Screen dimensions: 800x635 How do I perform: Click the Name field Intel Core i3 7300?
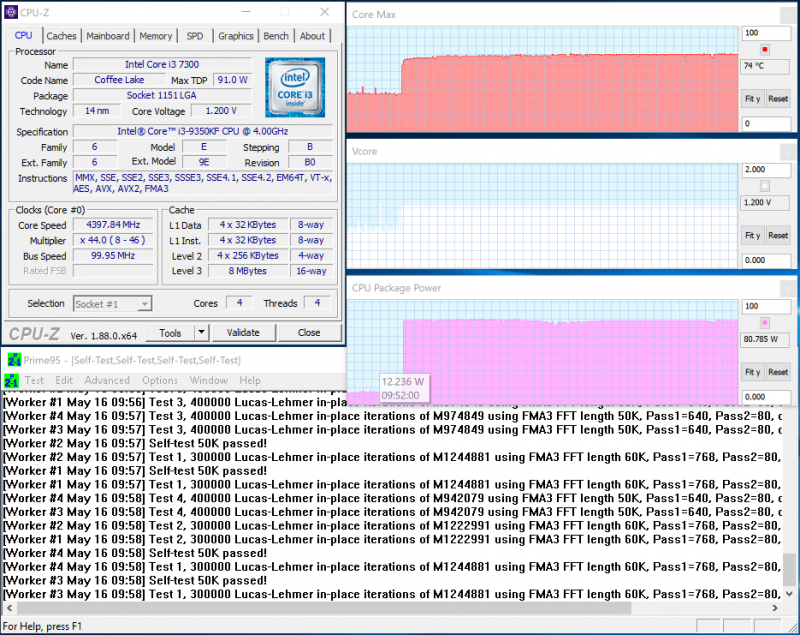tap(162, 65)
